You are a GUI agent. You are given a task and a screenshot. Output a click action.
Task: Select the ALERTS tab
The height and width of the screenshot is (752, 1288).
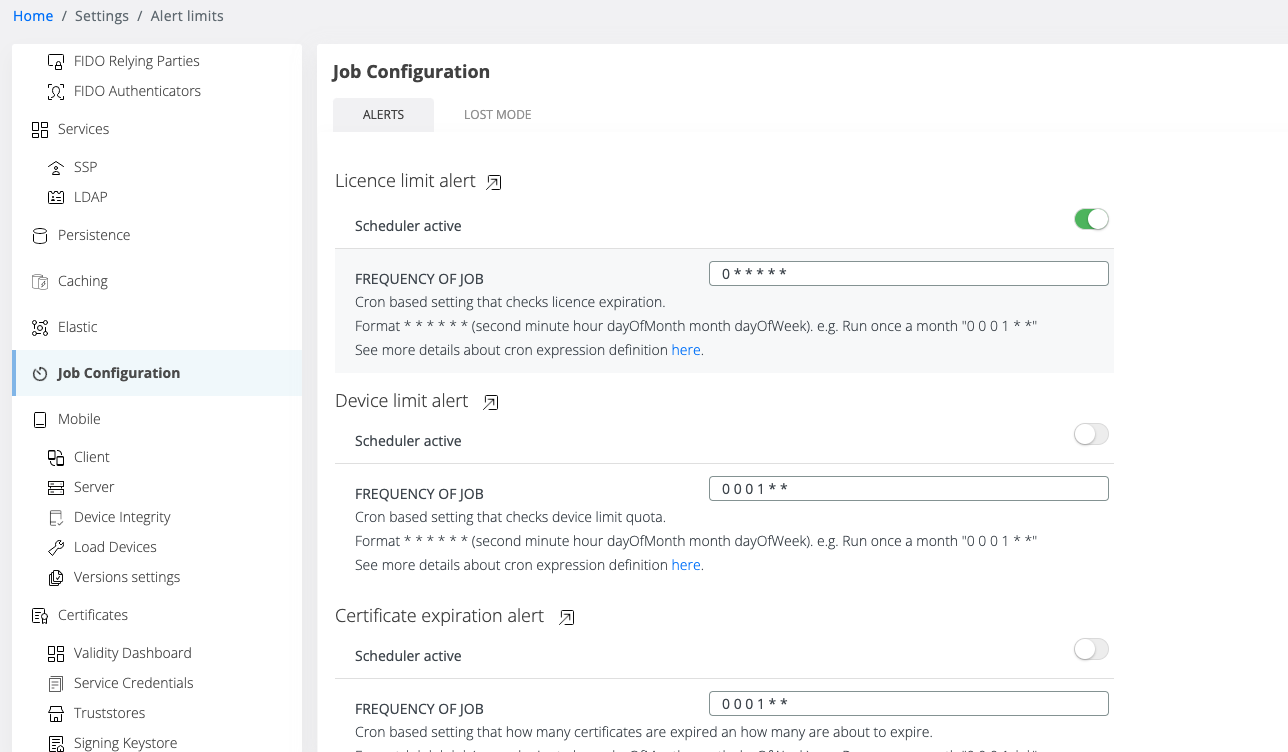383,115
